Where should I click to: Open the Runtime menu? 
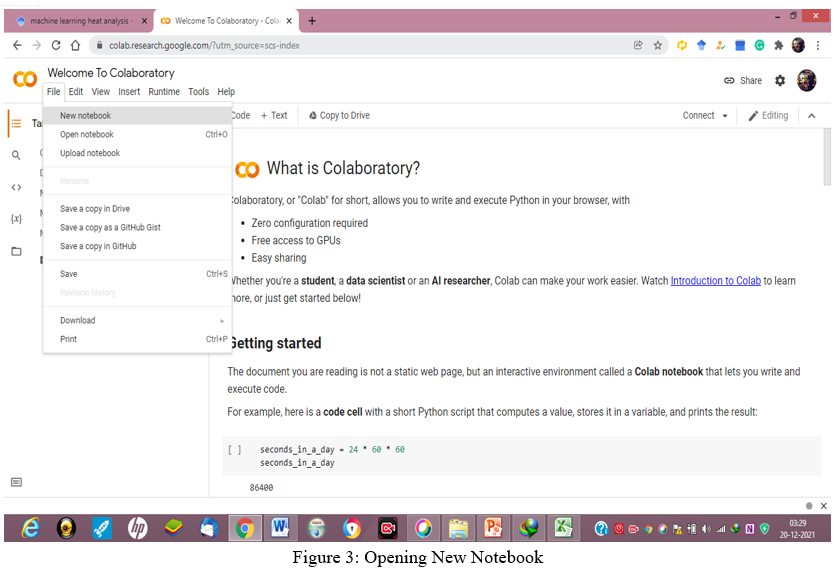pyautogui.click(x=164, y=92)
